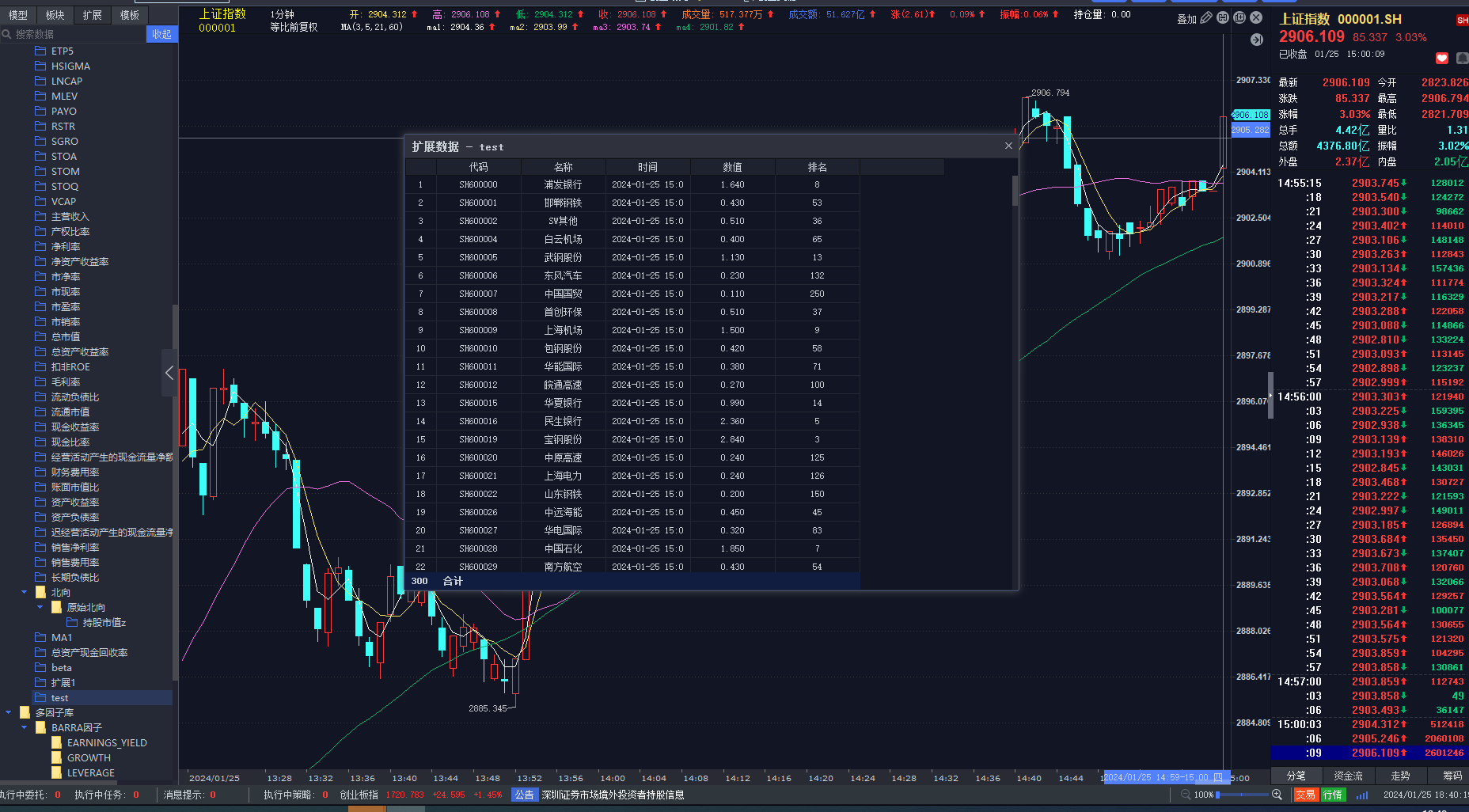Collapse the 北向 tree folder
1469x812 pixels.
25,592
